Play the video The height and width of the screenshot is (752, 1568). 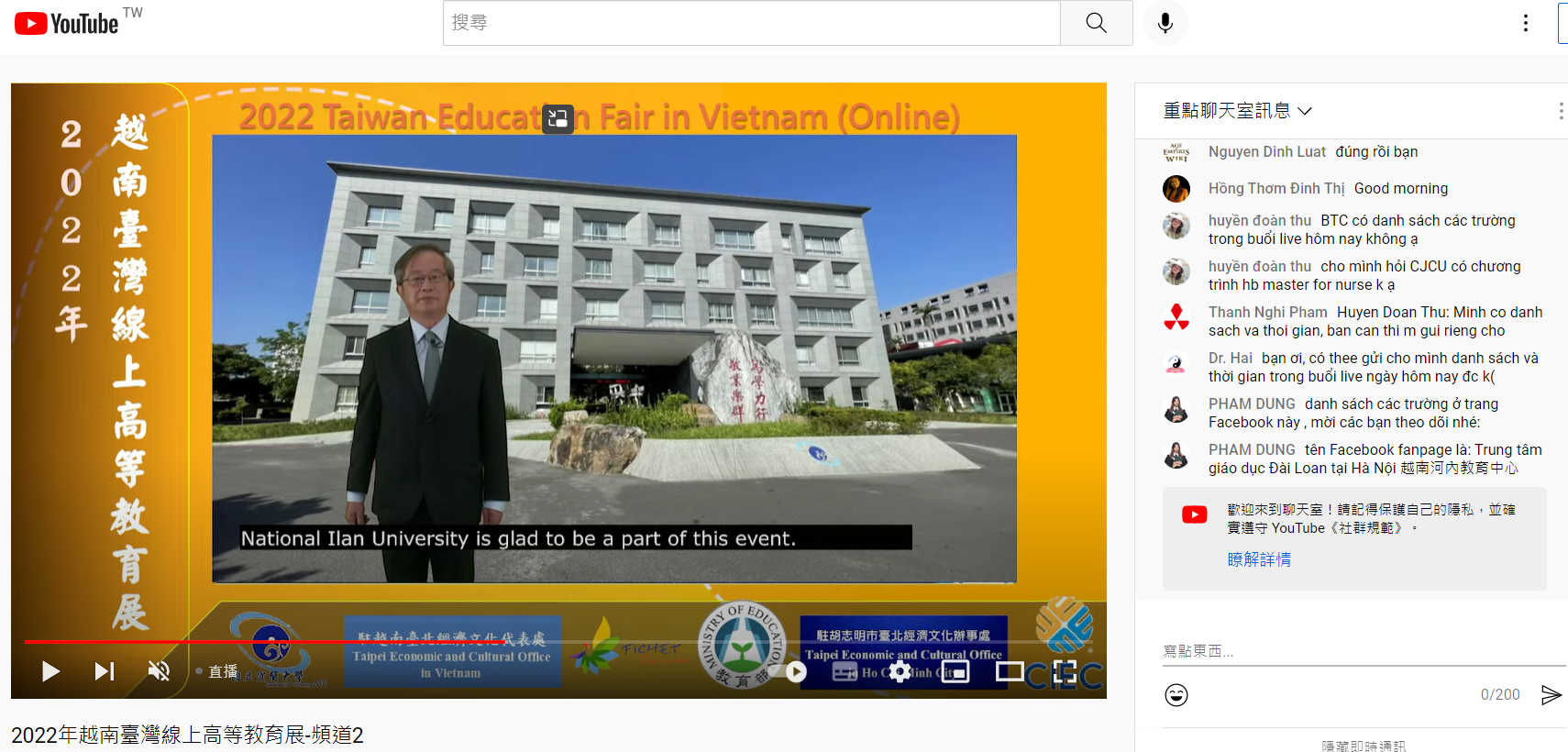[x=50, y=671]
